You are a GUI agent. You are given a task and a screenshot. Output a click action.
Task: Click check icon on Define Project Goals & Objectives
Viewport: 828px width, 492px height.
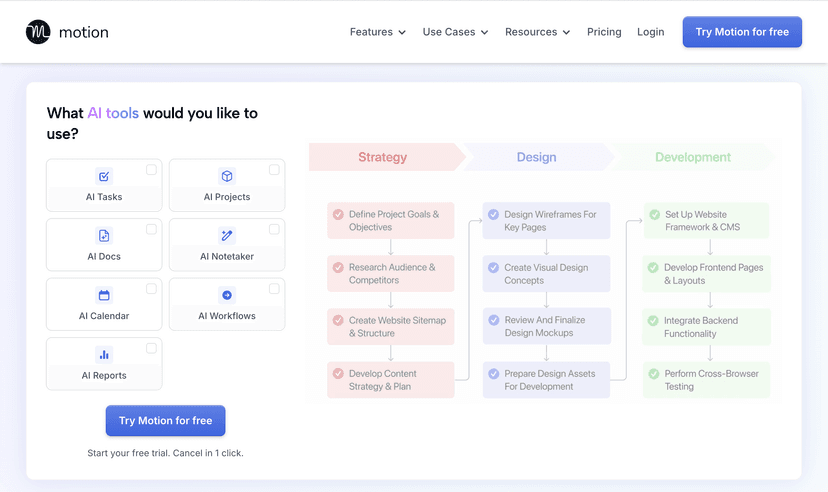pos(338,214)
